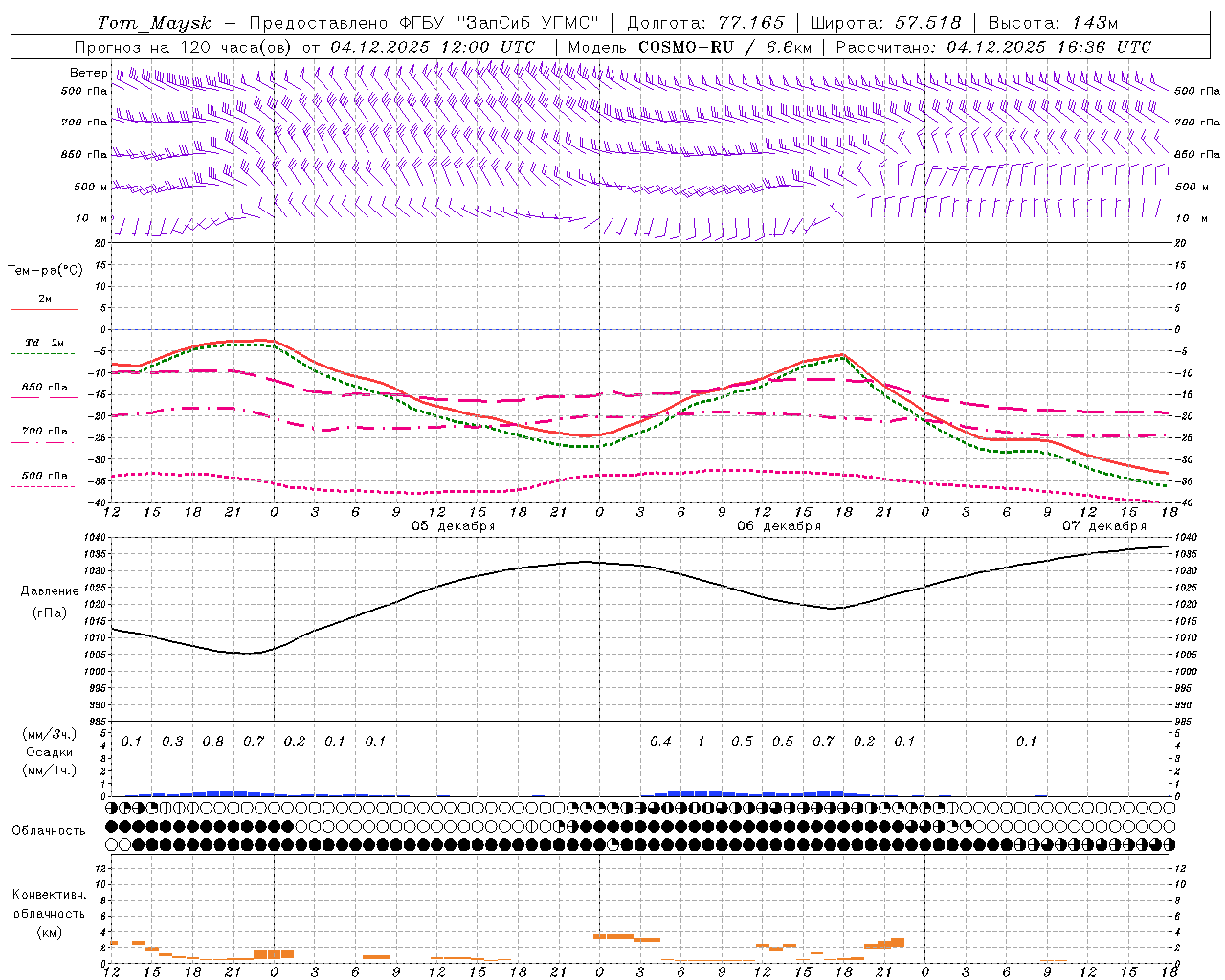1225x980 pixels.
Task: Click the "Ветер" wind panel label
Action: [88, 73]
